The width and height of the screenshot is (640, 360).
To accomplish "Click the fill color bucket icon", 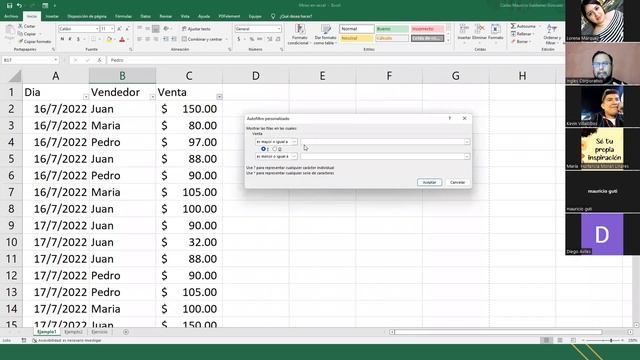I will tap(109, 39).
